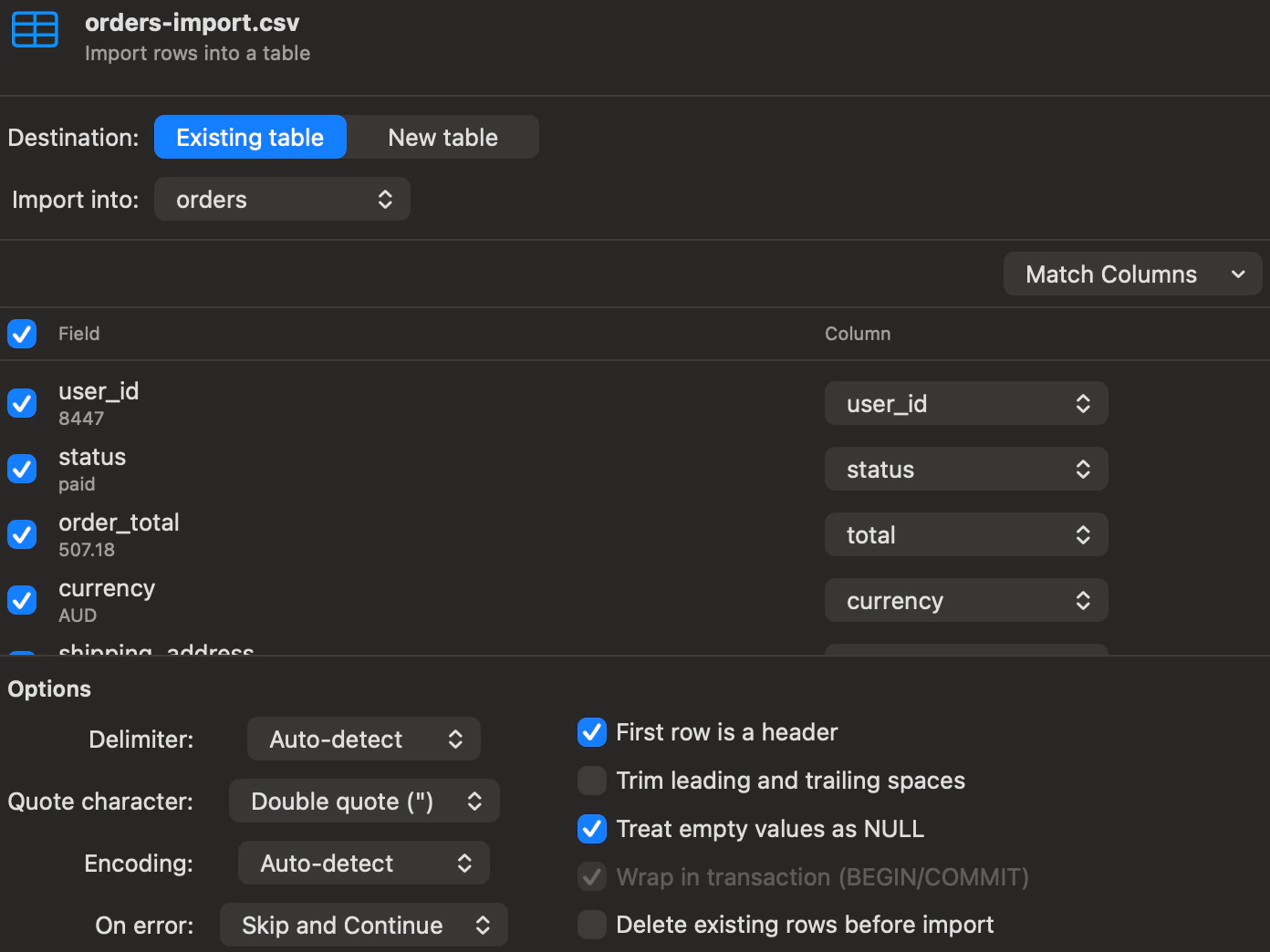Click the Options section heading
Screen dimensions: 1270x952
coord(49,688)
